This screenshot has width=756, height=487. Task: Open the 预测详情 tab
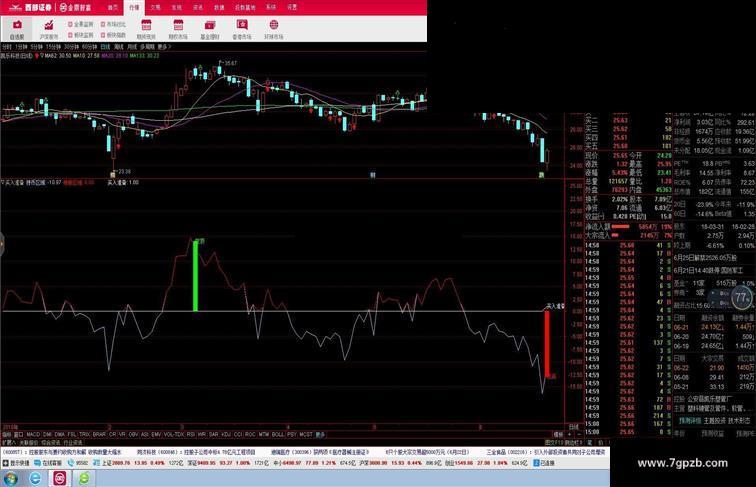[x=688, y=420]
